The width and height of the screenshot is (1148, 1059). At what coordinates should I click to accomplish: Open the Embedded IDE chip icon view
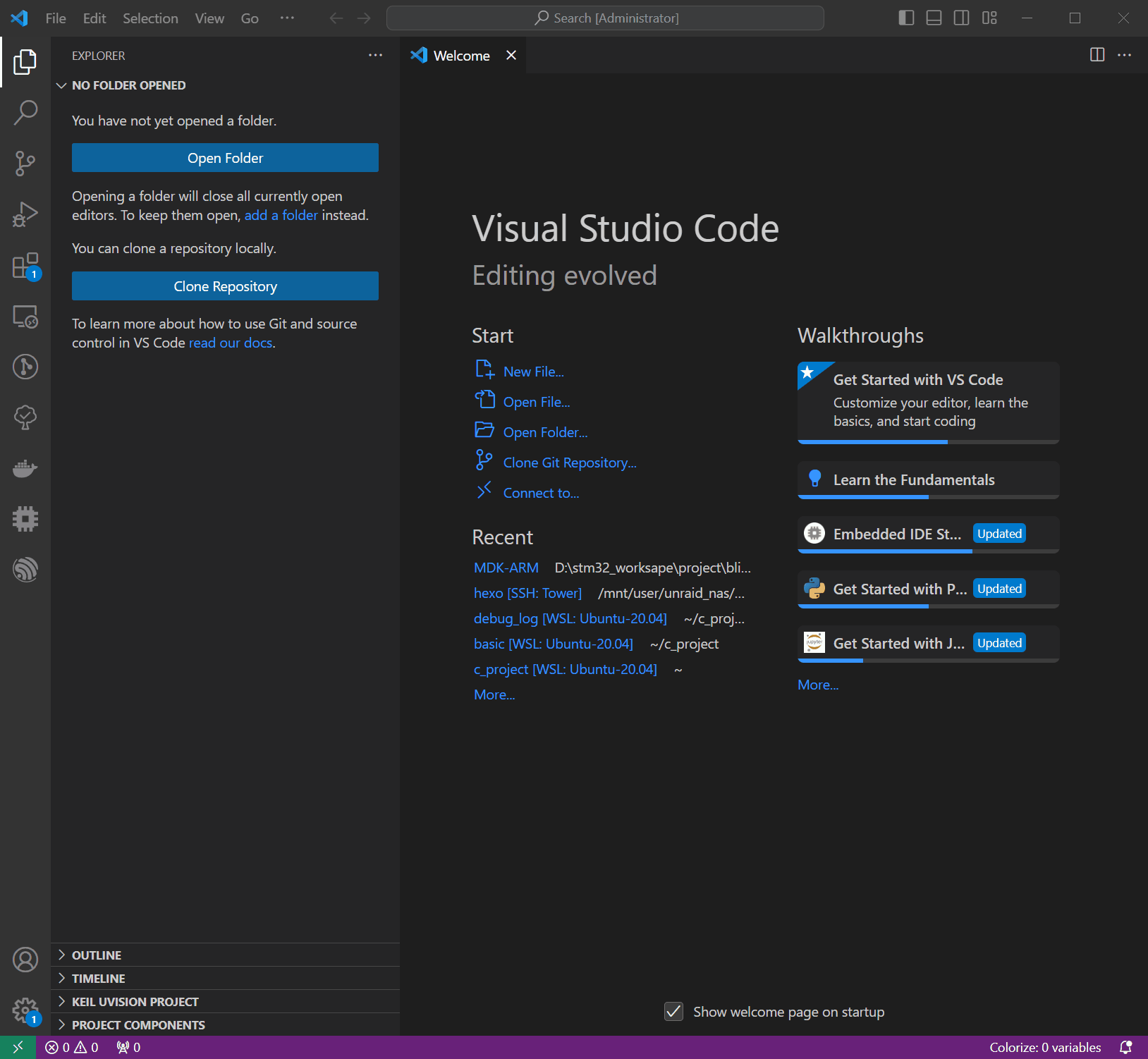[25, 519]
